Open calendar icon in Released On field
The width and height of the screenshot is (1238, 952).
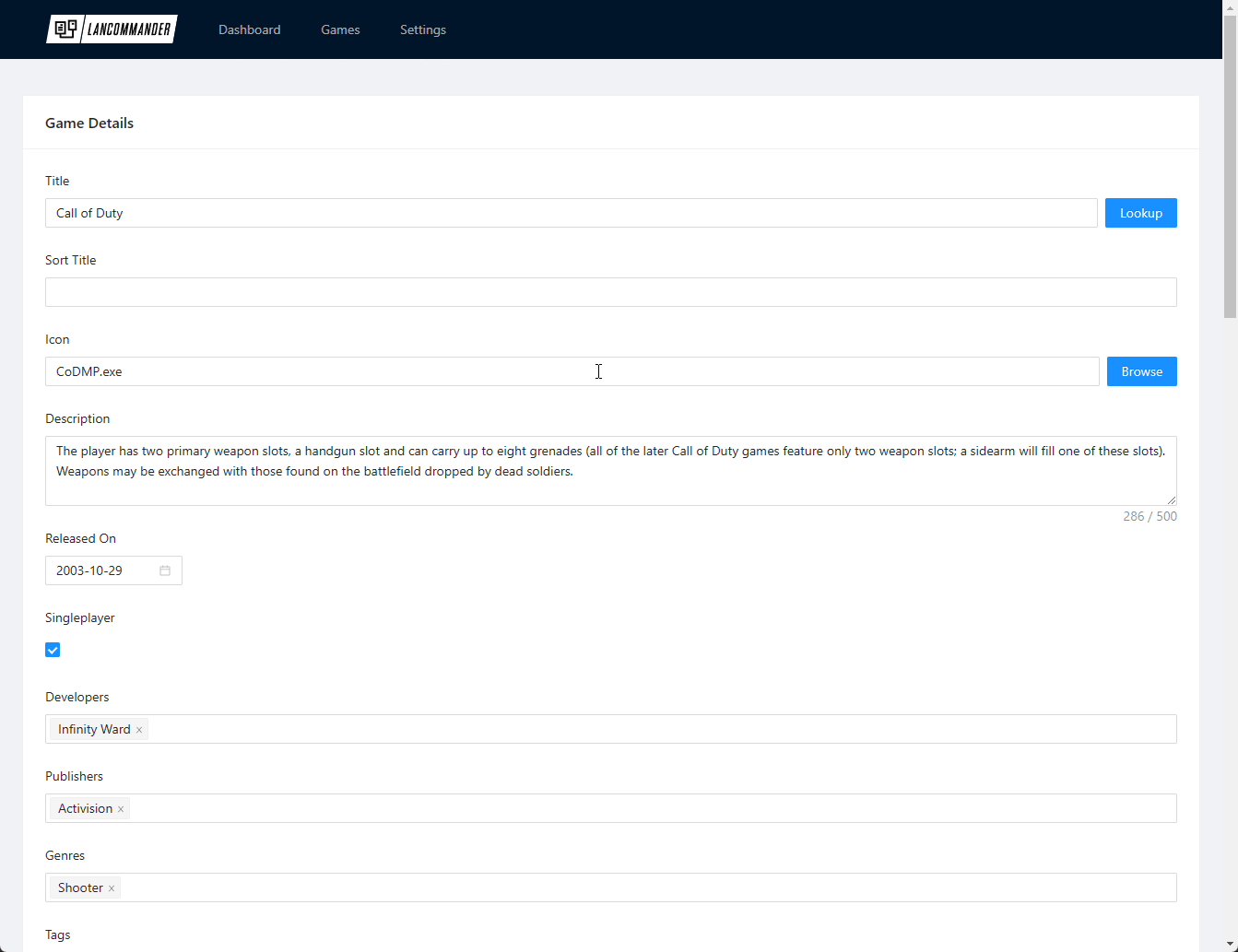[x=165, y=570]
